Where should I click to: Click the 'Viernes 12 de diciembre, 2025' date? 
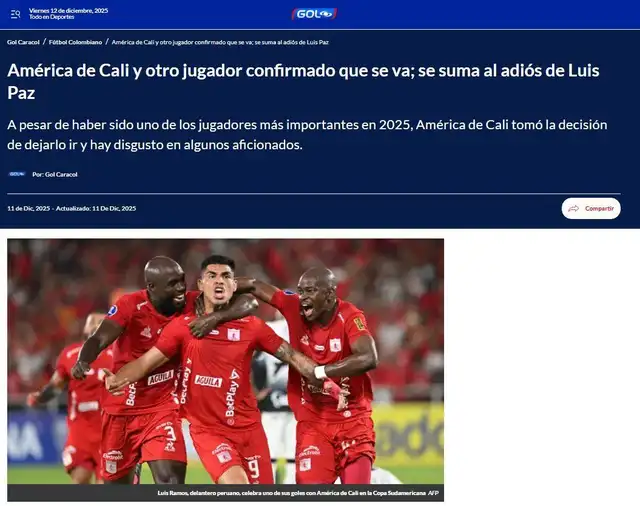pos(69,11)
